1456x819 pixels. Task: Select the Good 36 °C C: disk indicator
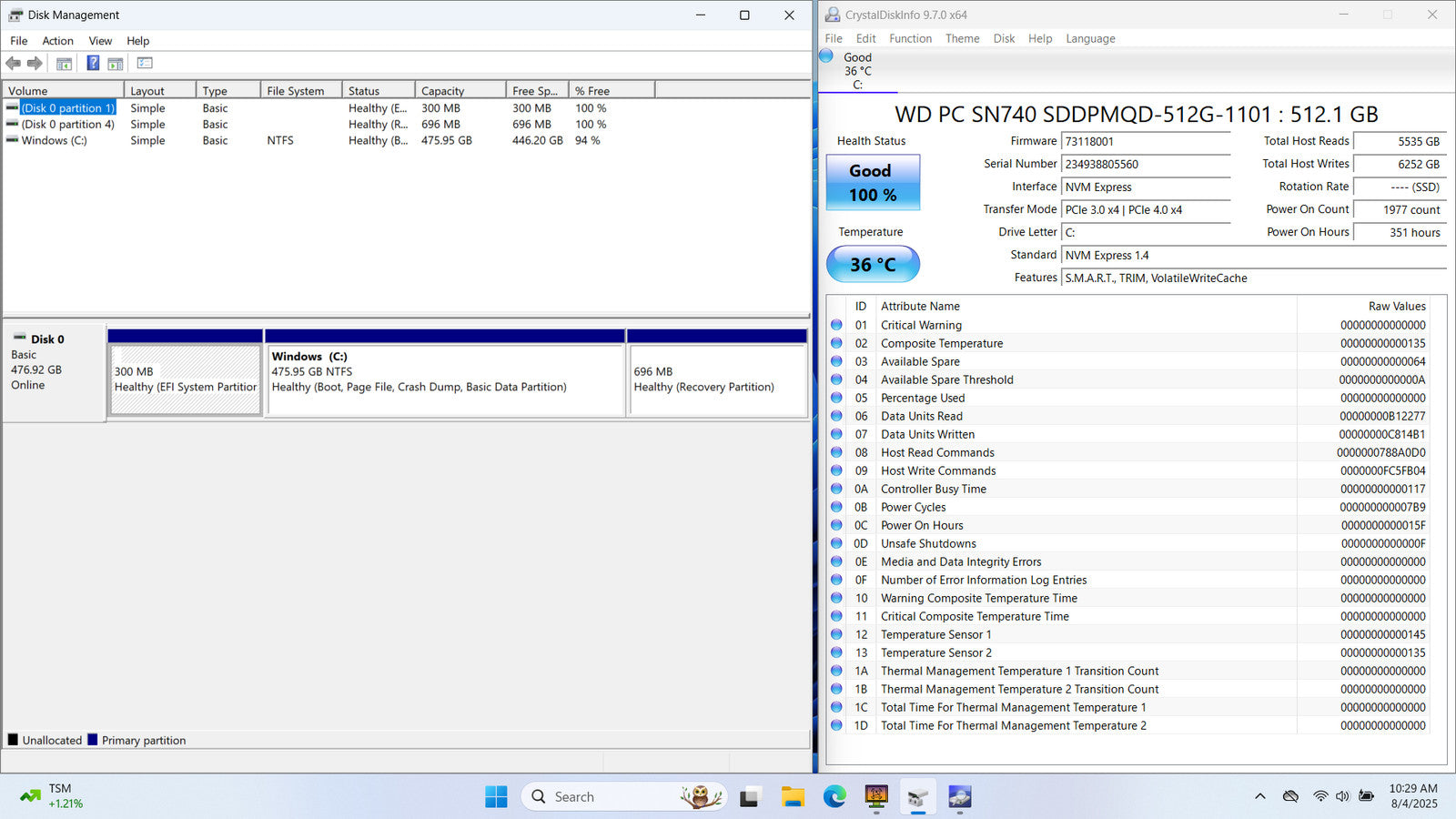pos(856,70)
